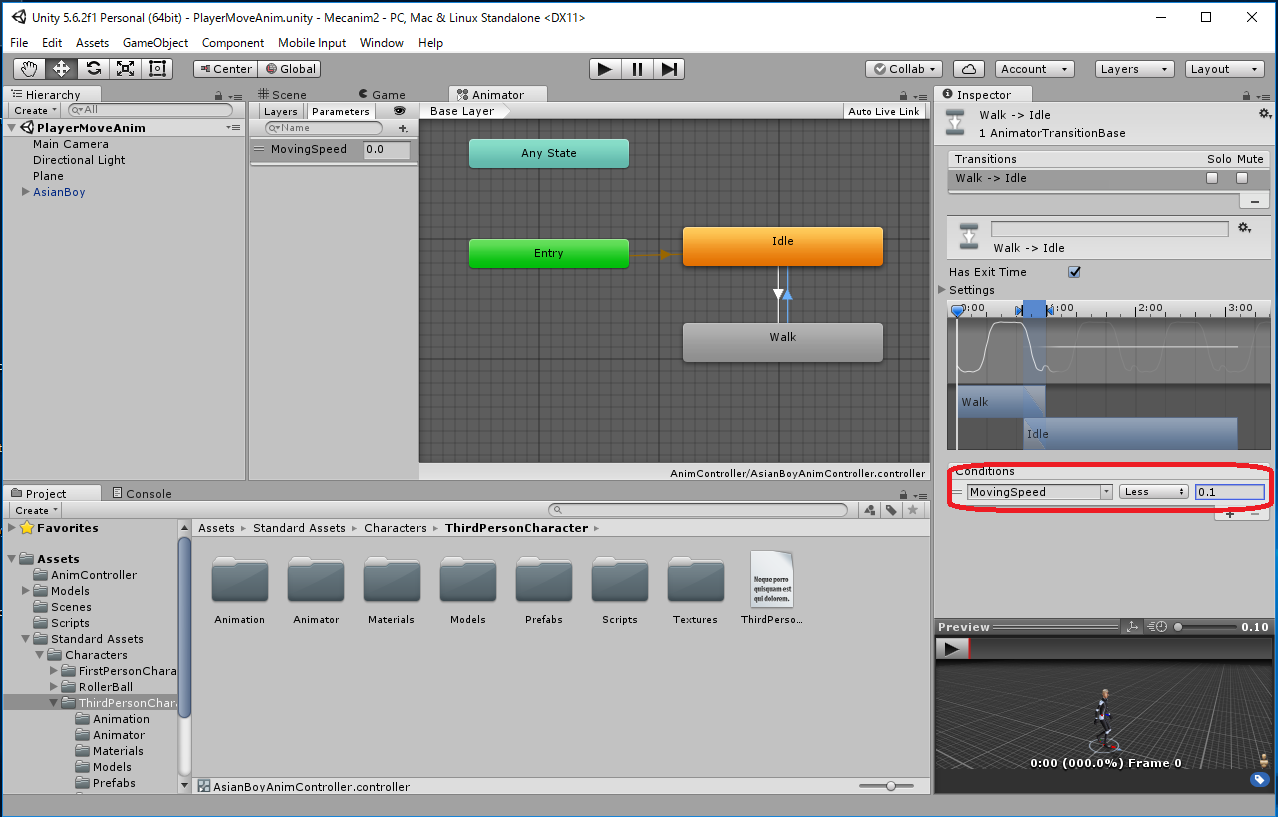Switch to the Console tab

[x=141, y=493]
